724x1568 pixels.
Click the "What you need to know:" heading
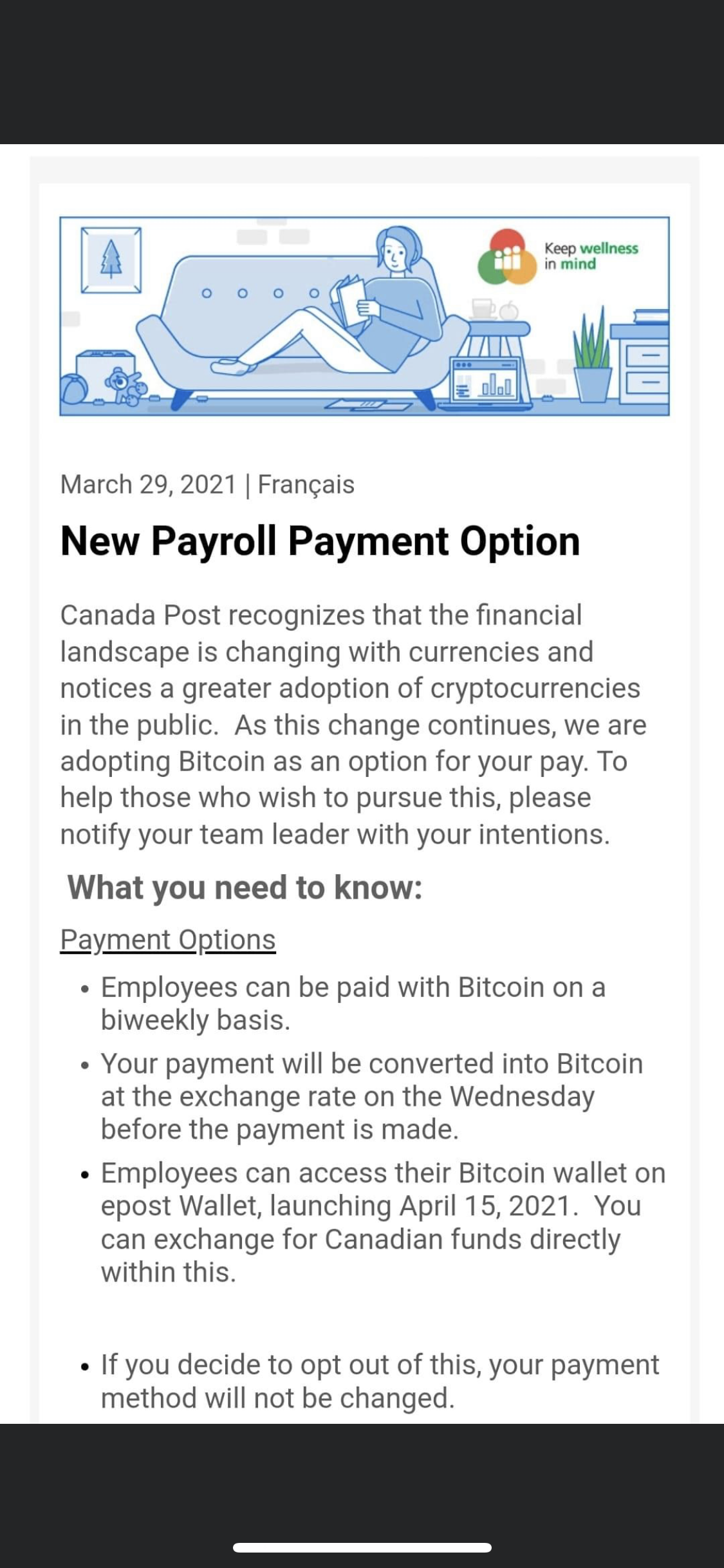click(245, 888)
